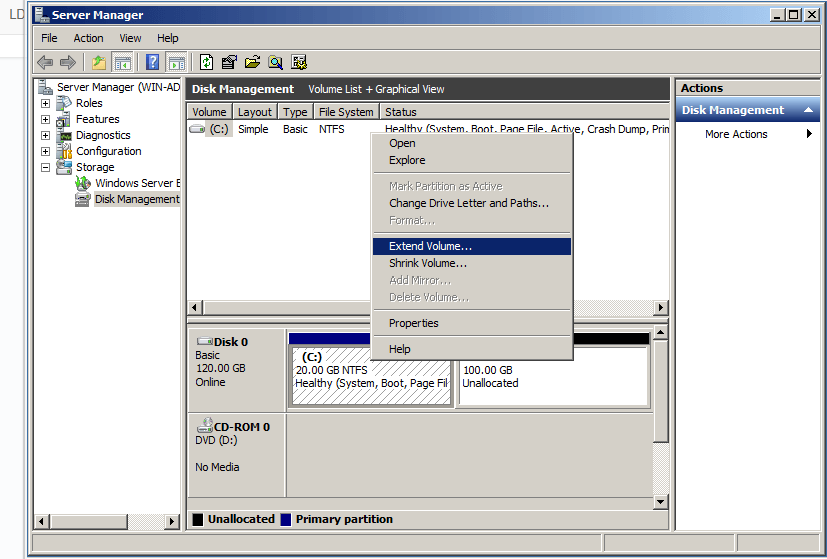Click the Refresh toolbar icon
This screenshot has height=559, width=827.
[206, 63]
